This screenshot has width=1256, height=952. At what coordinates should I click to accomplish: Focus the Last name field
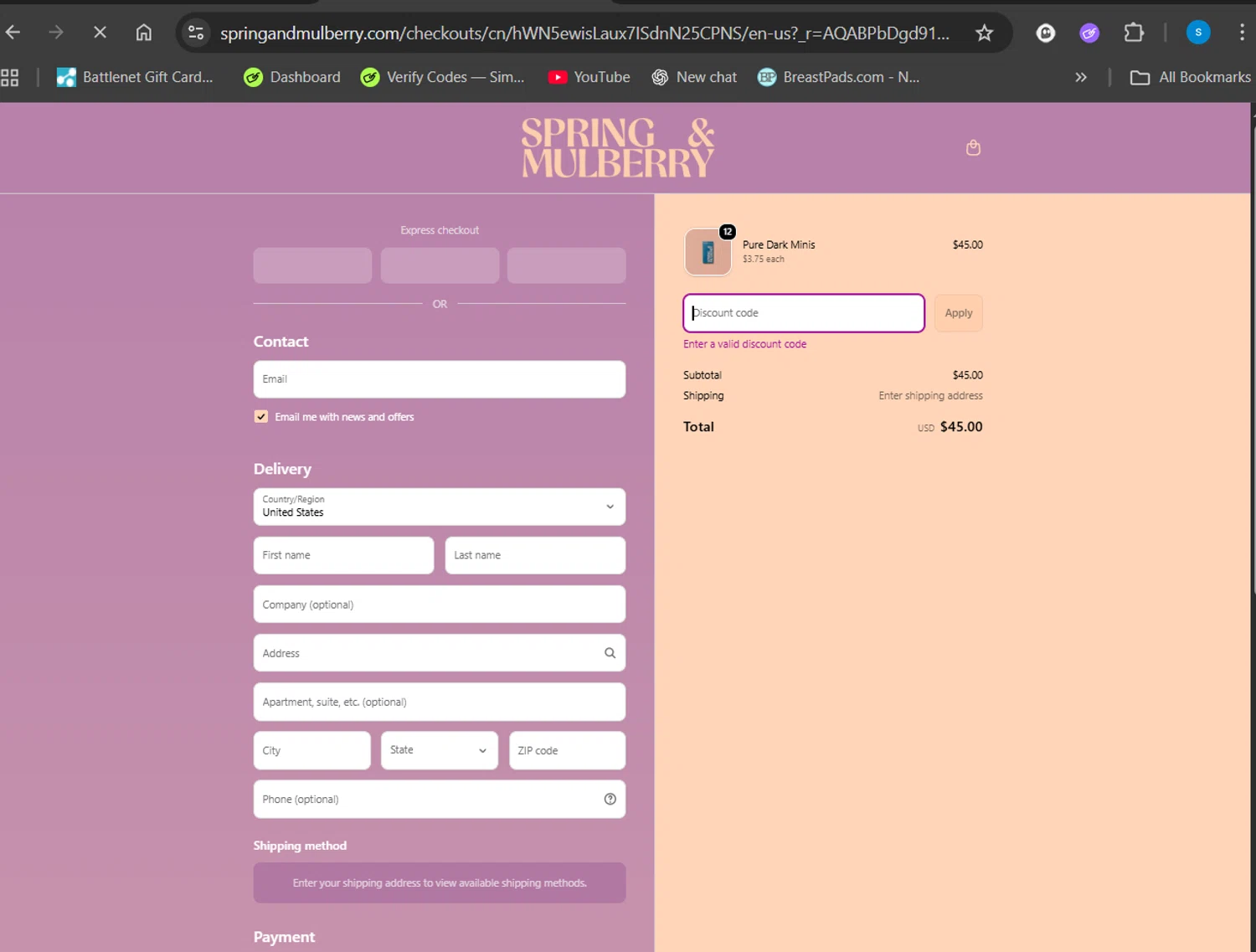click(x=535, y=555)
